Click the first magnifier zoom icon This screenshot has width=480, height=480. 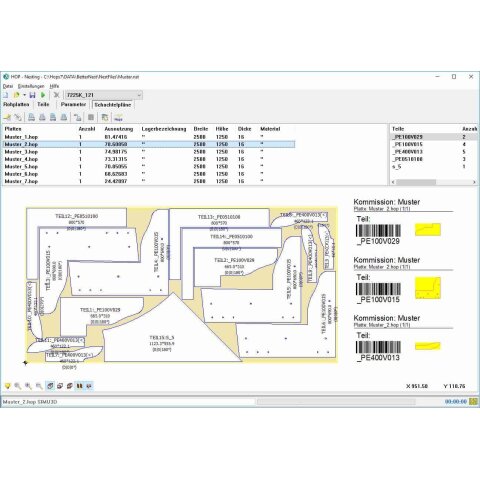tap(18, 386)
